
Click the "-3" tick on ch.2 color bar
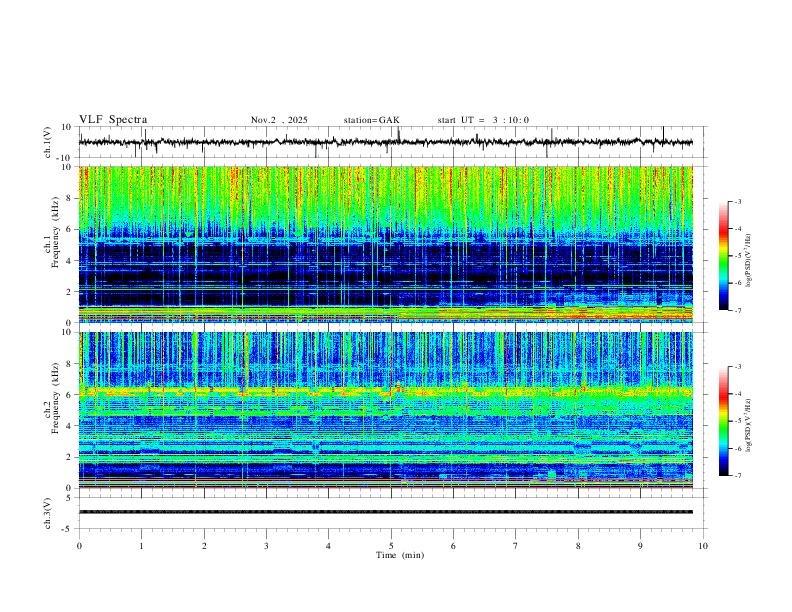click(737, 367)
